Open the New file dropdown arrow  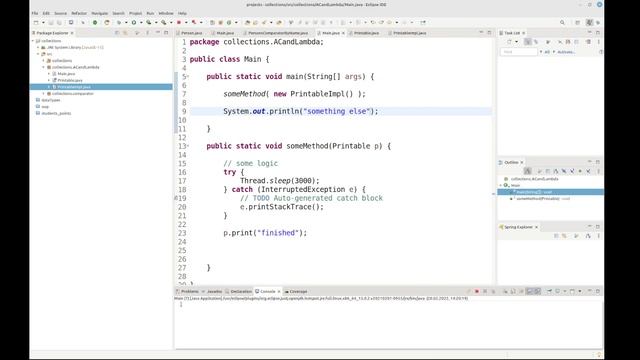point(43,22)
